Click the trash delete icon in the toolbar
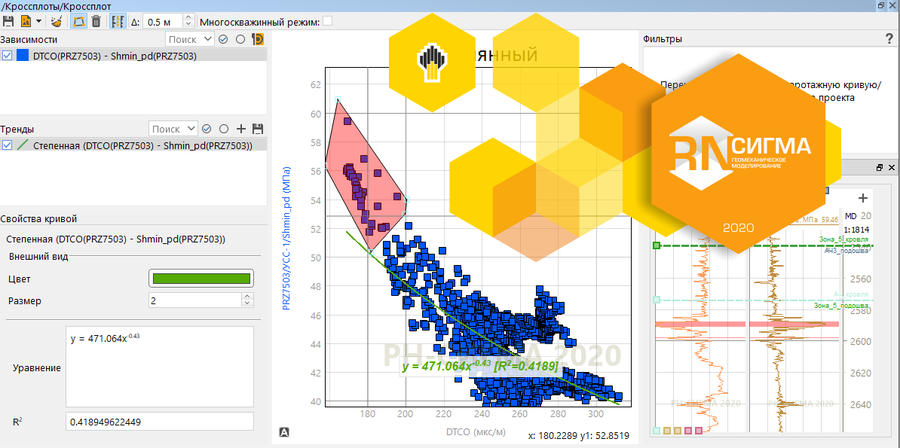Image resolution: width=900 pixels, height=448 pixels. click(x=95, y=21)
